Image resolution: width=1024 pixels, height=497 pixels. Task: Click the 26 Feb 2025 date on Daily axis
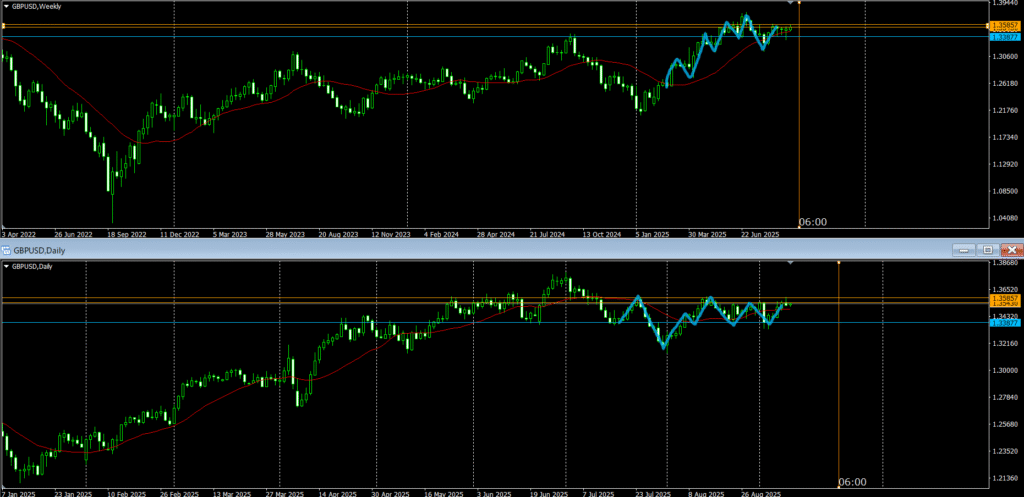179,494
